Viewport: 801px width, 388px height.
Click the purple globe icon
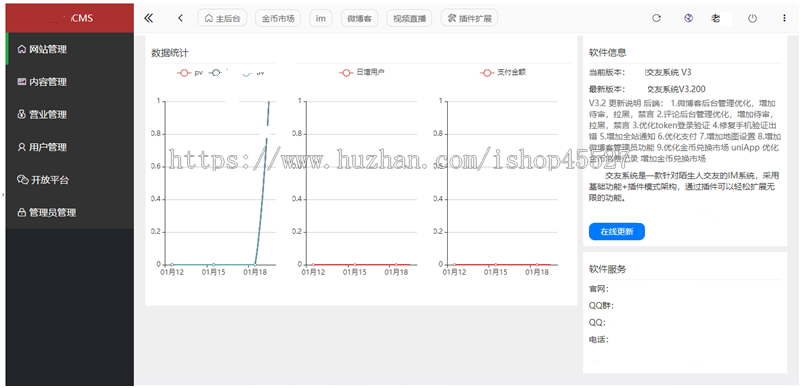click(689, 18)
